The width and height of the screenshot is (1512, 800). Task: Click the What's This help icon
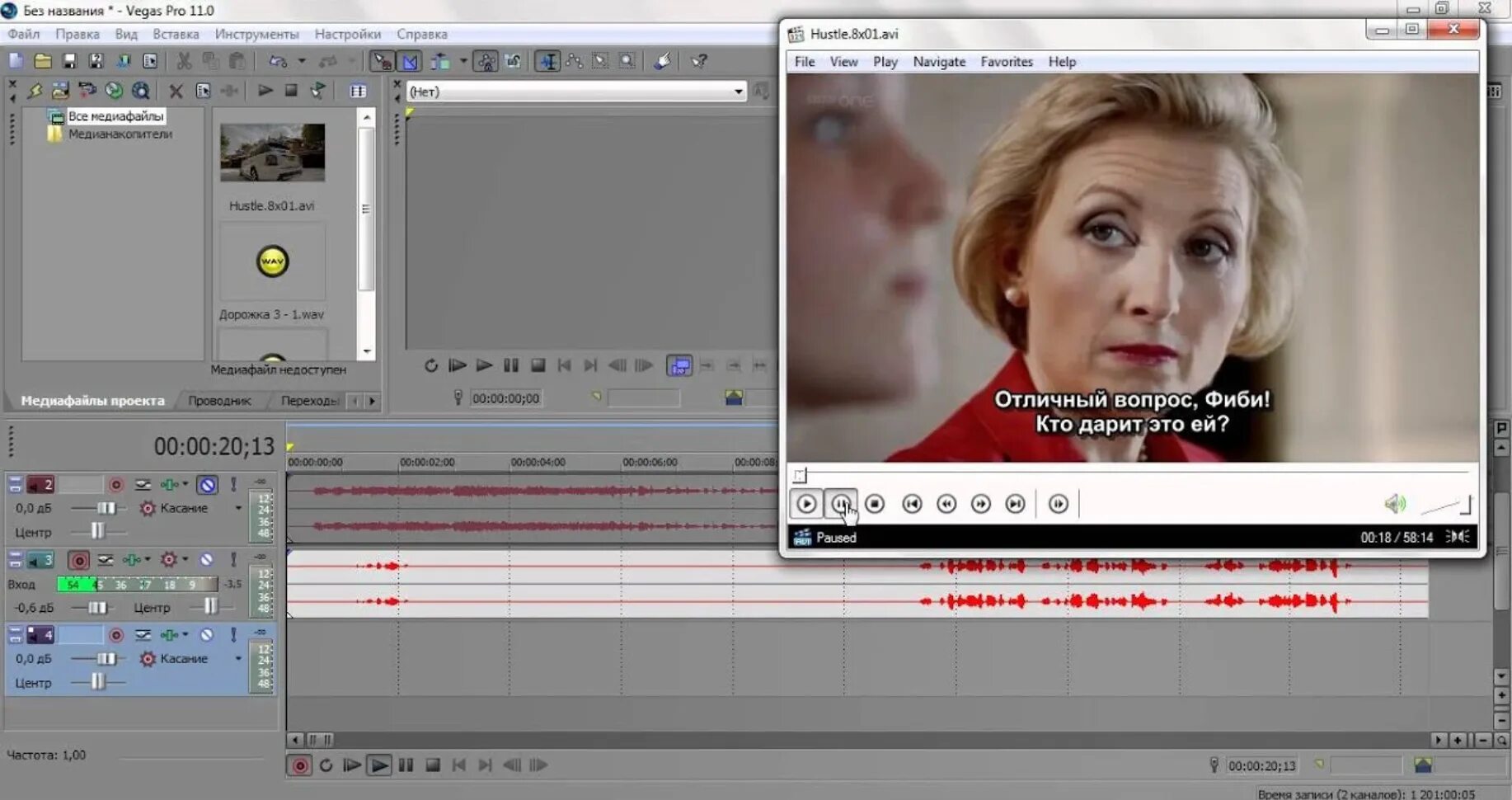699,61
